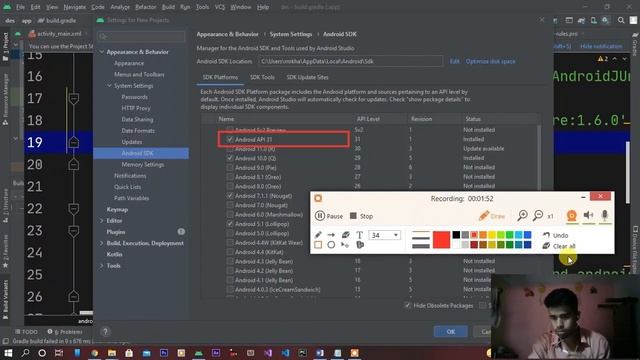Open Windows taskbar search
The image size is (640, 360).
click(25, 353)
